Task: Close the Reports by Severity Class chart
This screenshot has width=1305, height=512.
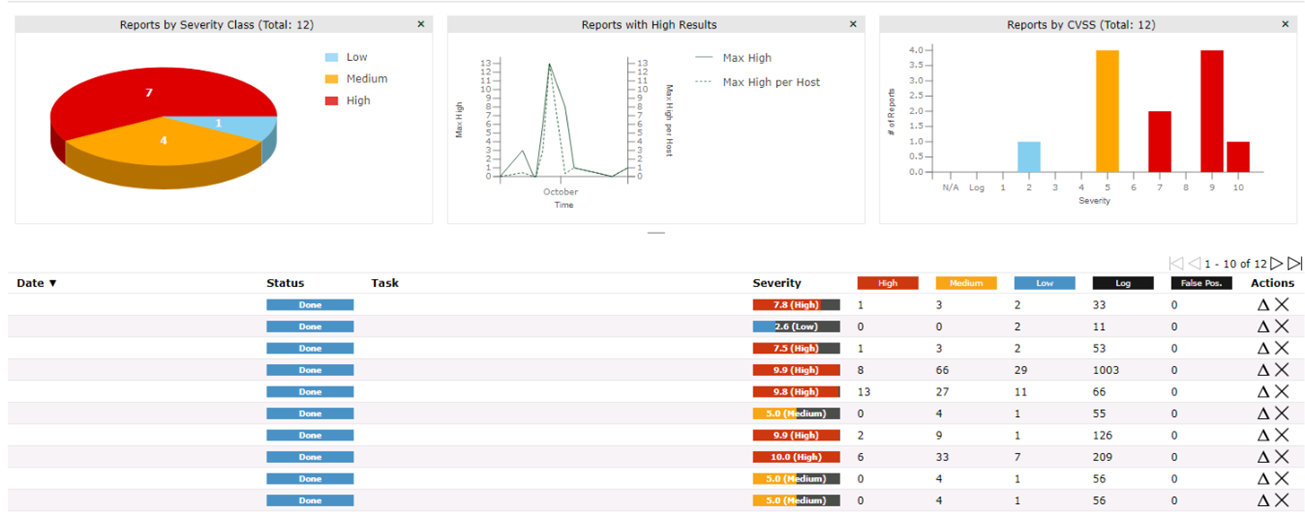Action: click(420, 24)
